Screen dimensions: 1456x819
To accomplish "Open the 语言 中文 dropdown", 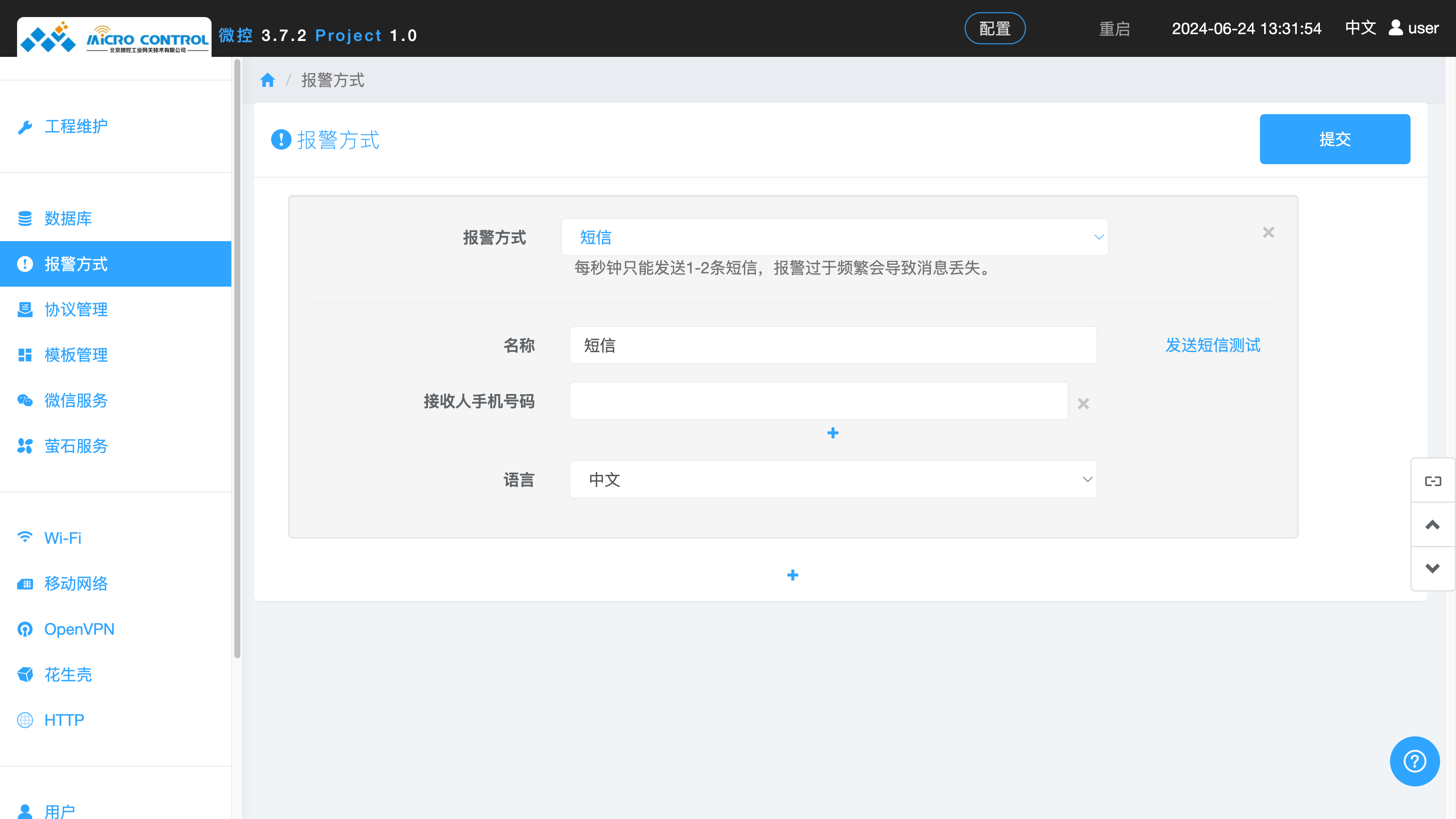I will pyautogui.click(x=833, y=479).
